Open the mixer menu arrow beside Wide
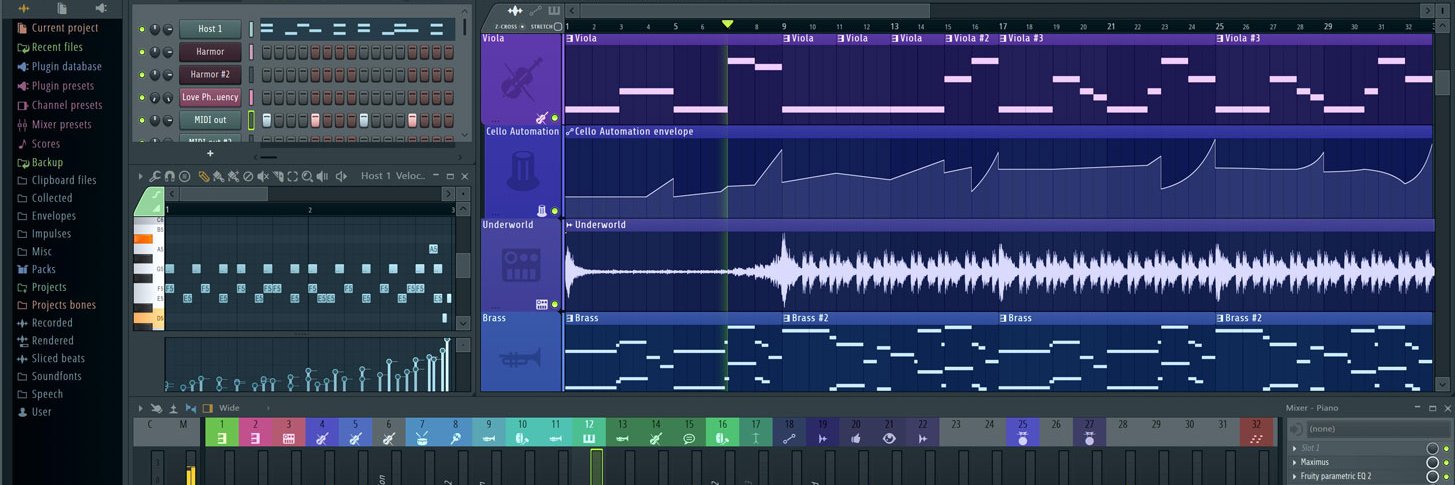1455x485 pixels. pos(140,408)
